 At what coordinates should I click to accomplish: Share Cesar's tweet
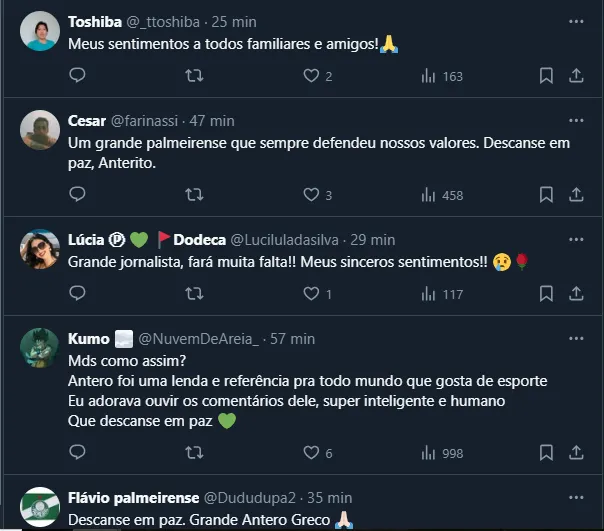pyautogui.click(x=576, y=195)
